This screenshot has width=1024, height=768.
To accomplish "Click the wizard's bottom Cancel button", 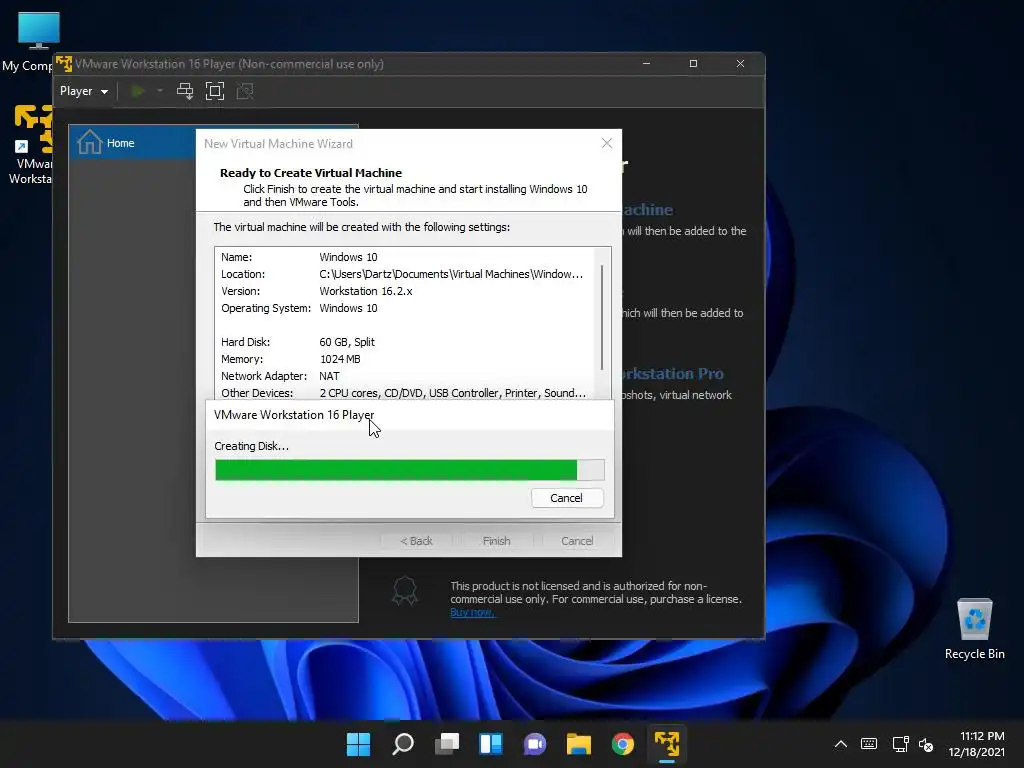I will point(577,541).
